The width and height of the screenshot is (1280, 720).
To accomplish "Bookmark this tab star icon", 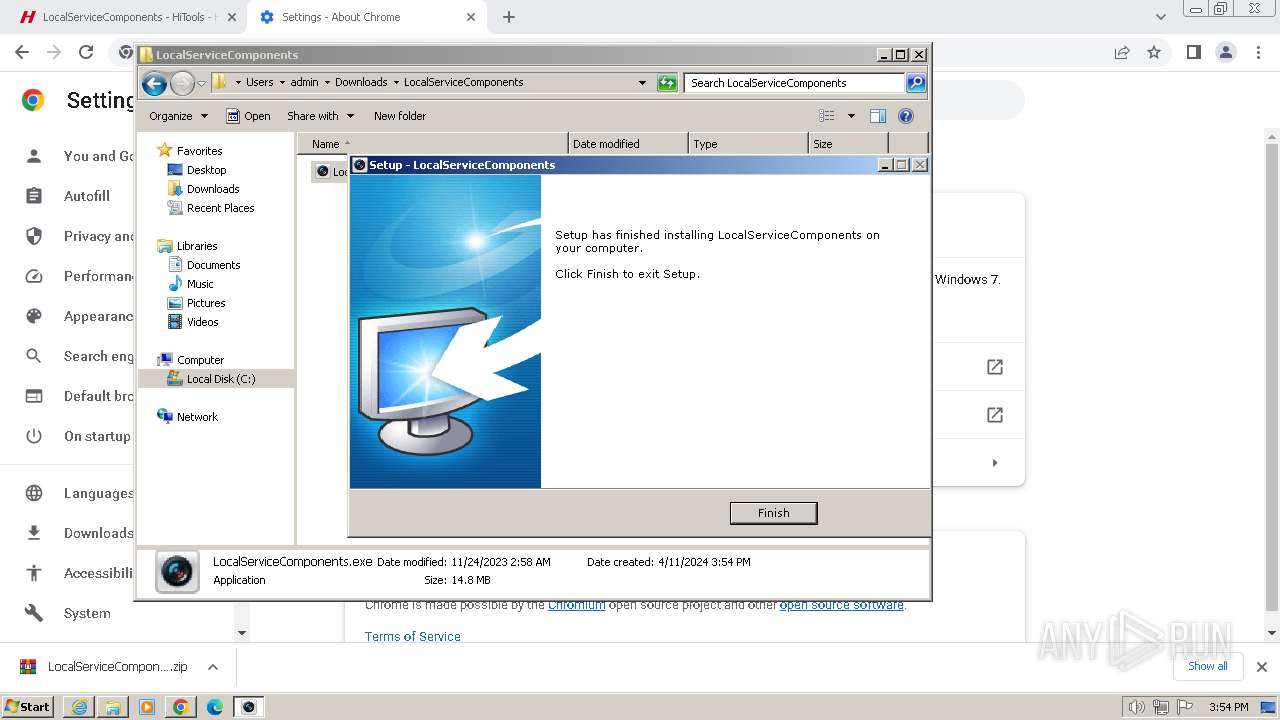I will [x=1154, y=53].
